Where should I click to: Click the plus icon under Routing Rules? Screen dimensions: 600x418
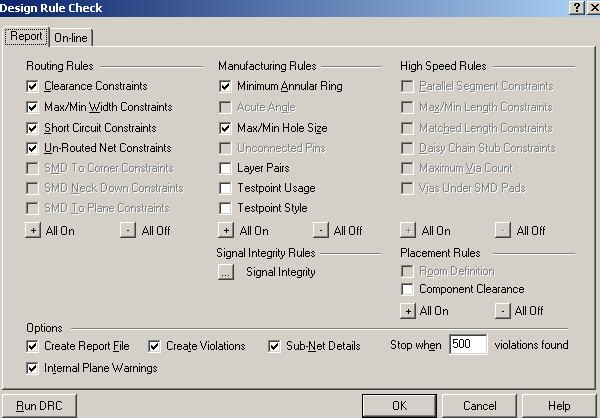tap(34, 230)
